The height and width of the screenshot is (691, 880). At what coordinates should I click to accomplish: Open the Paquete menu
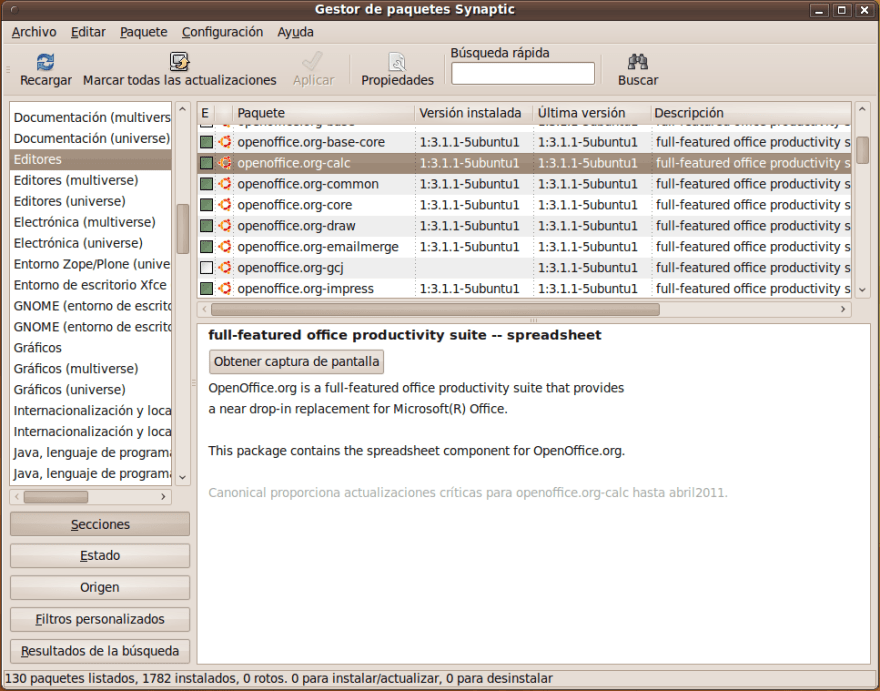(x=144, y=32)
